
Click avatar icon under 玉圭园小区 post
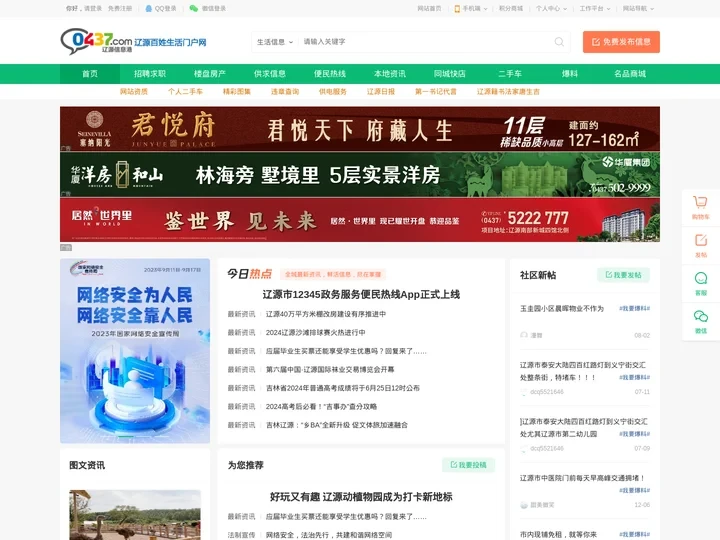click(x=523, y=335)
